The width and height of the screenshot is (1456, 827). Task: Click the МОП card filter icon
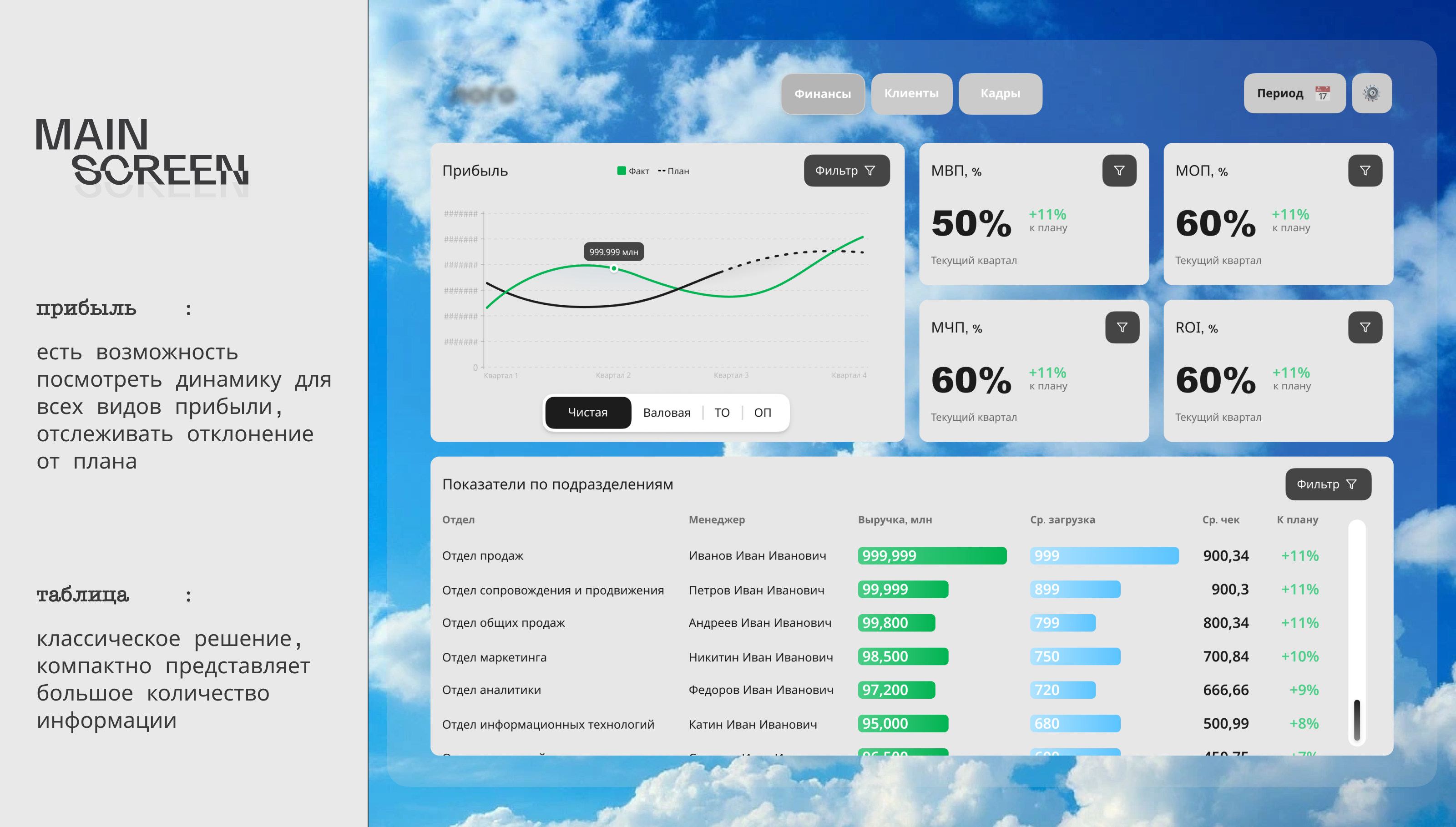[x=1365, y=171]
